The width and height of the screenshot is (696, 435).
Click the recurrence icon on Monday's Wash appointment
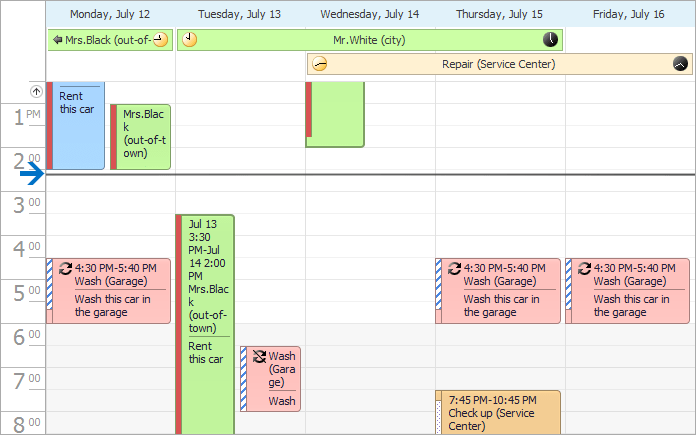(66, 268)
